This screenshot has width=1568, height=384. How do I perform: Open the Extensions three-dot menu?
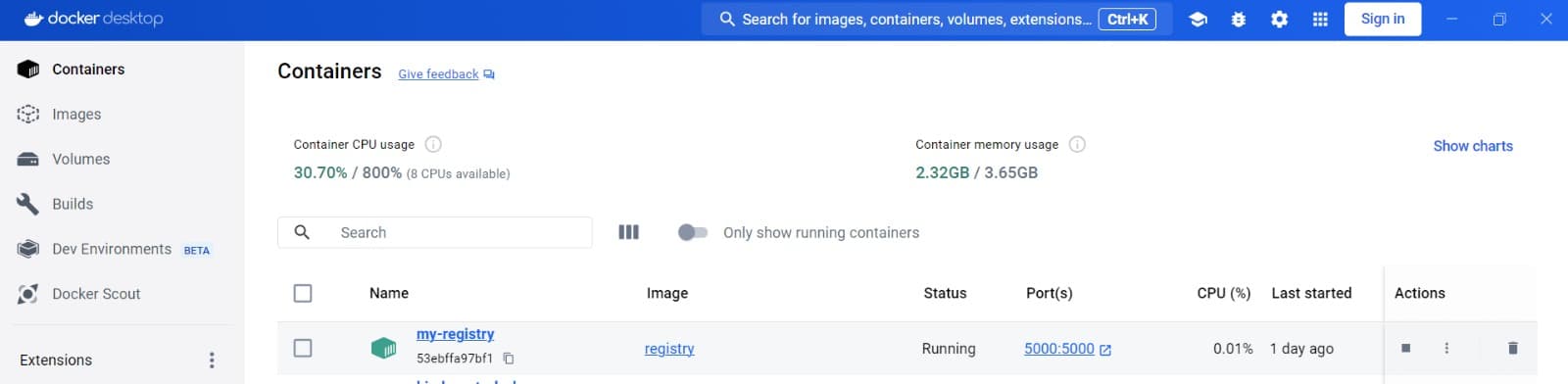(212, 360)
